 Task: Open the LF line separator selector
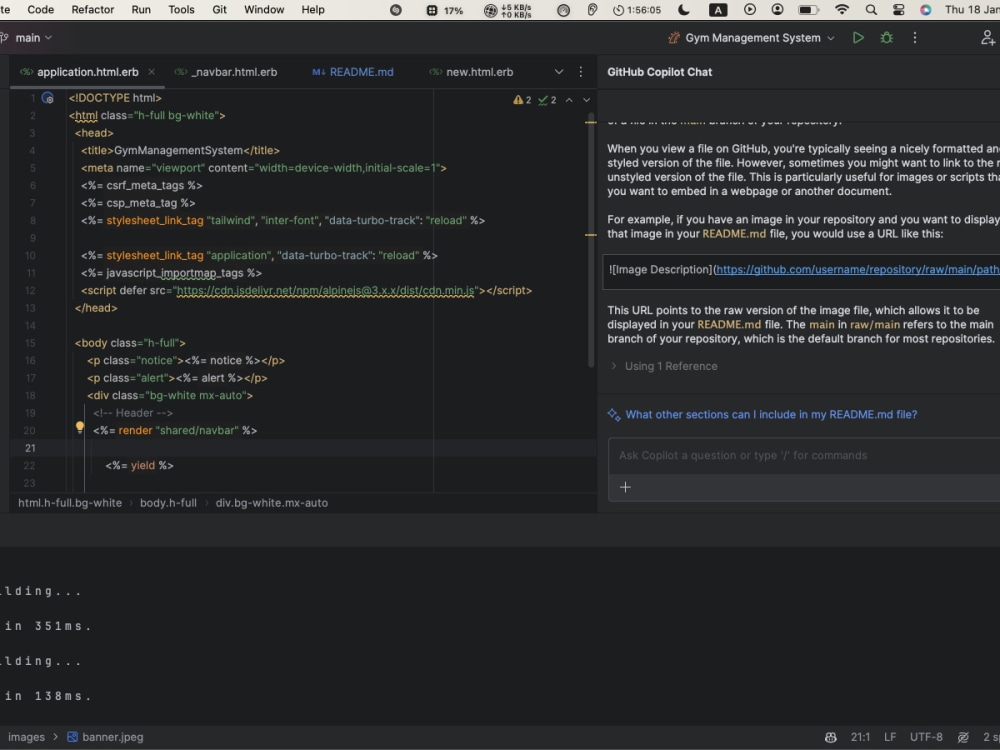[890, 737]
